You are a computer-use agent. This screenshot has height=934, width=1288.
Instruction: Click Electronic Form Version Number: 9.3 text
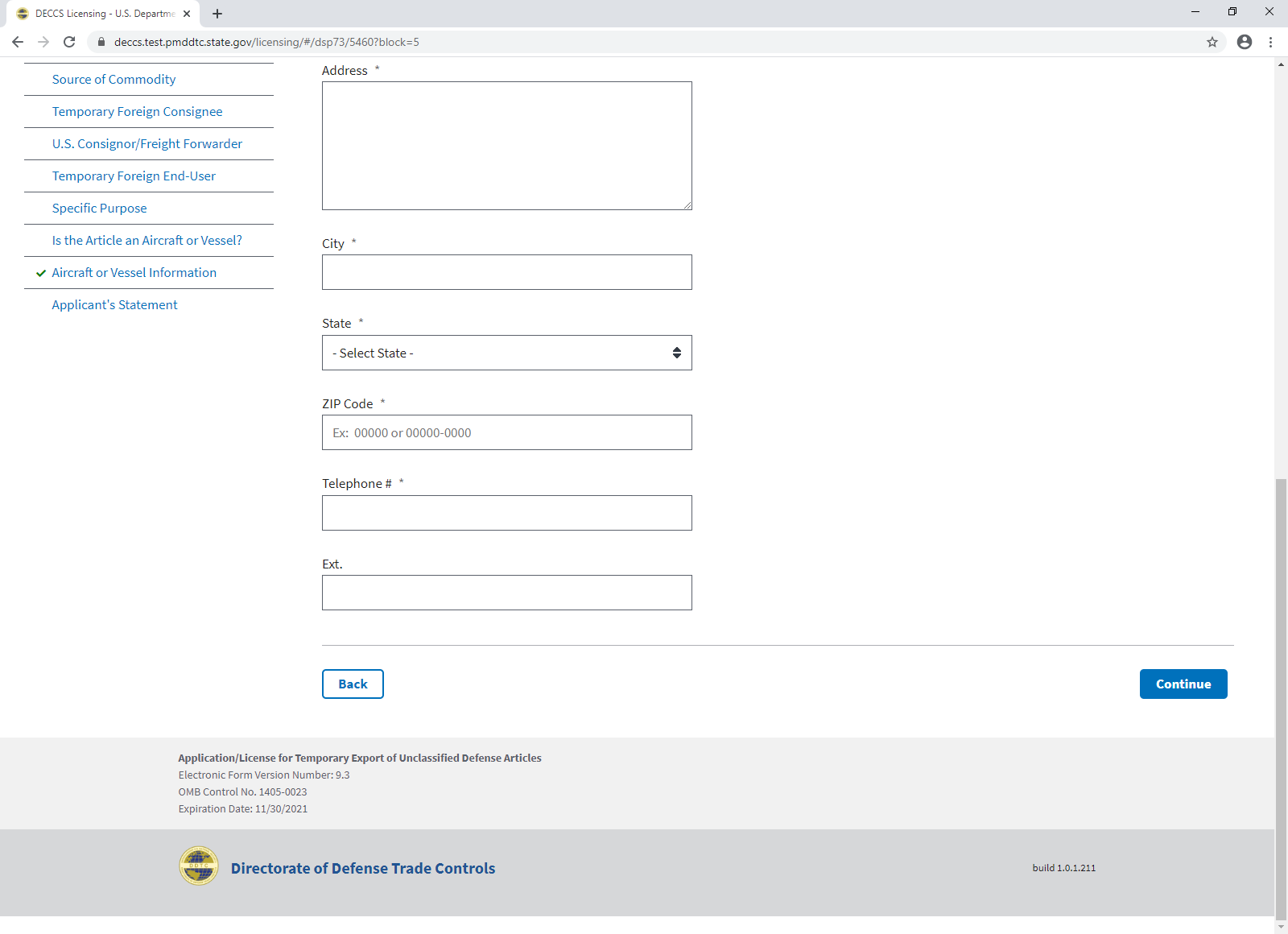tap(264, 775)
